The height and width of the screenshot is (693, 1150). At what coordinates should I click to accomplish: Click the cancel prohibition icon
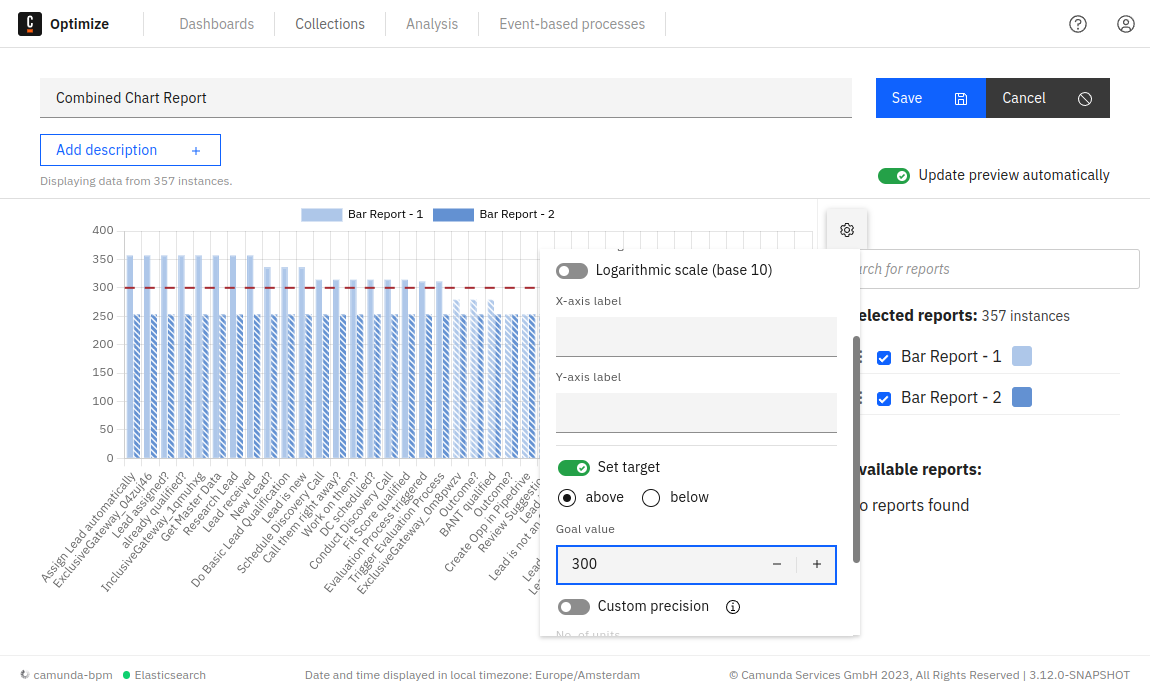pyautogui.click(x=1084, y=98)
